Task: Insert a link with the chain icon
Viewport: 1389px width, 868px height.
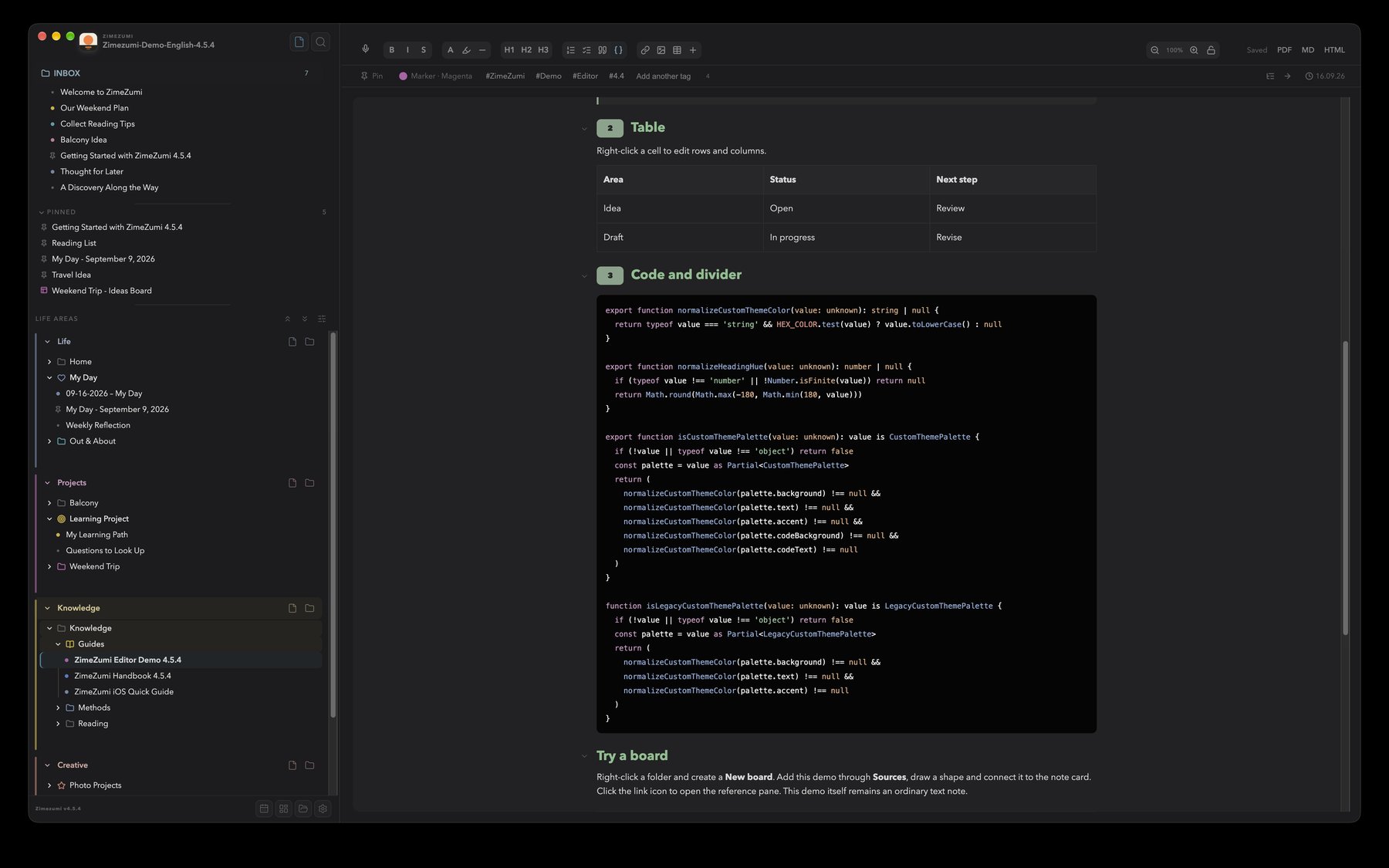Action: [x=645, y=50]
